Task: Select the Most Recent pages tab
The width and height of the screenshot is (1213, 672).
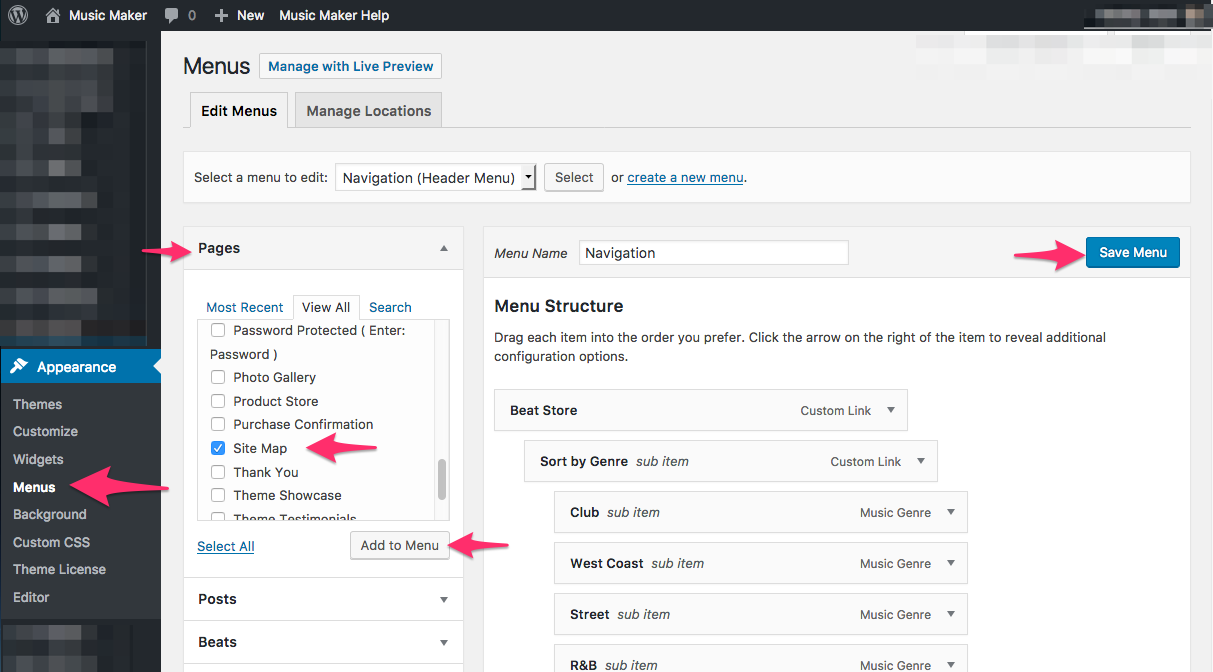Action: click(245, 307)
